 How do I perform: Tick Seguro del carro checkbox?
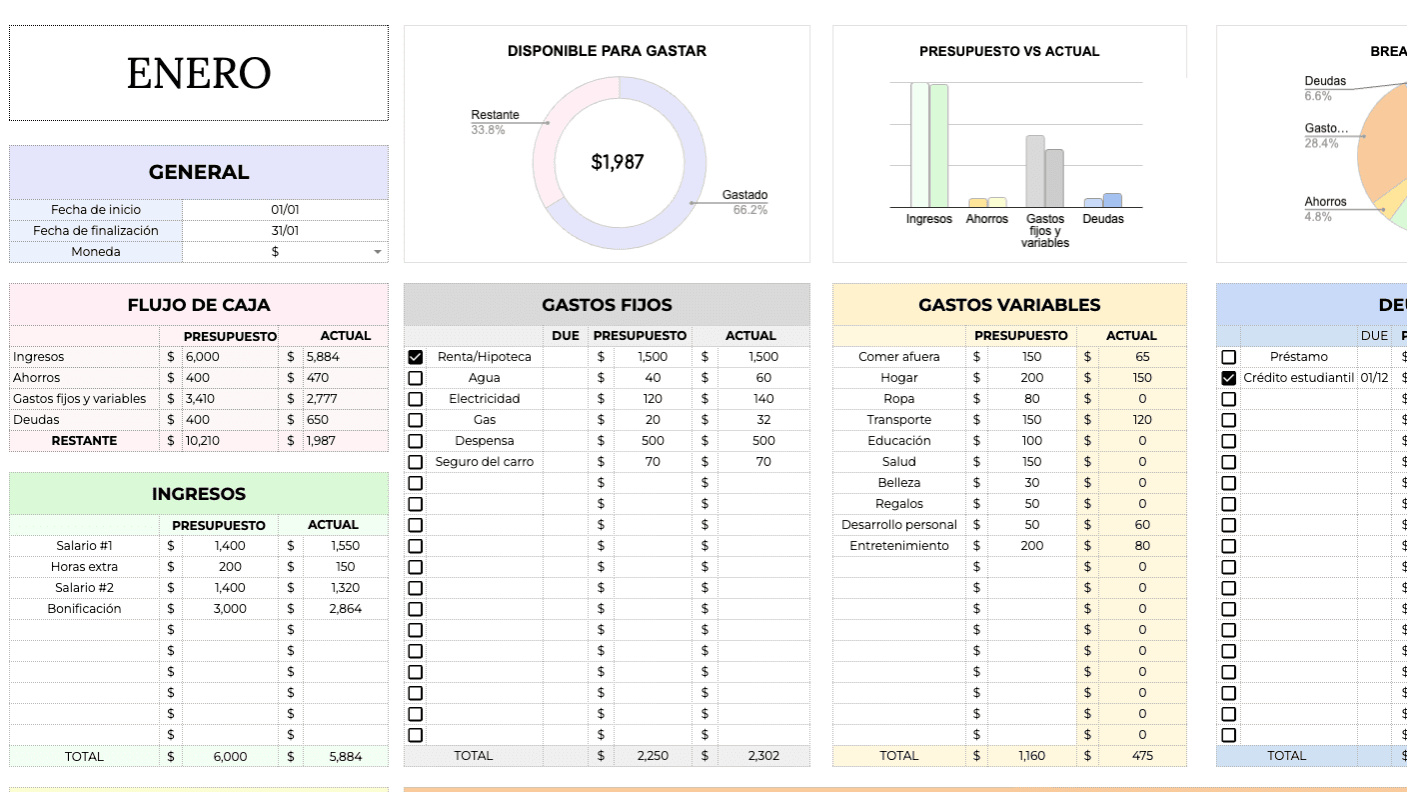(x=415, y=462)
